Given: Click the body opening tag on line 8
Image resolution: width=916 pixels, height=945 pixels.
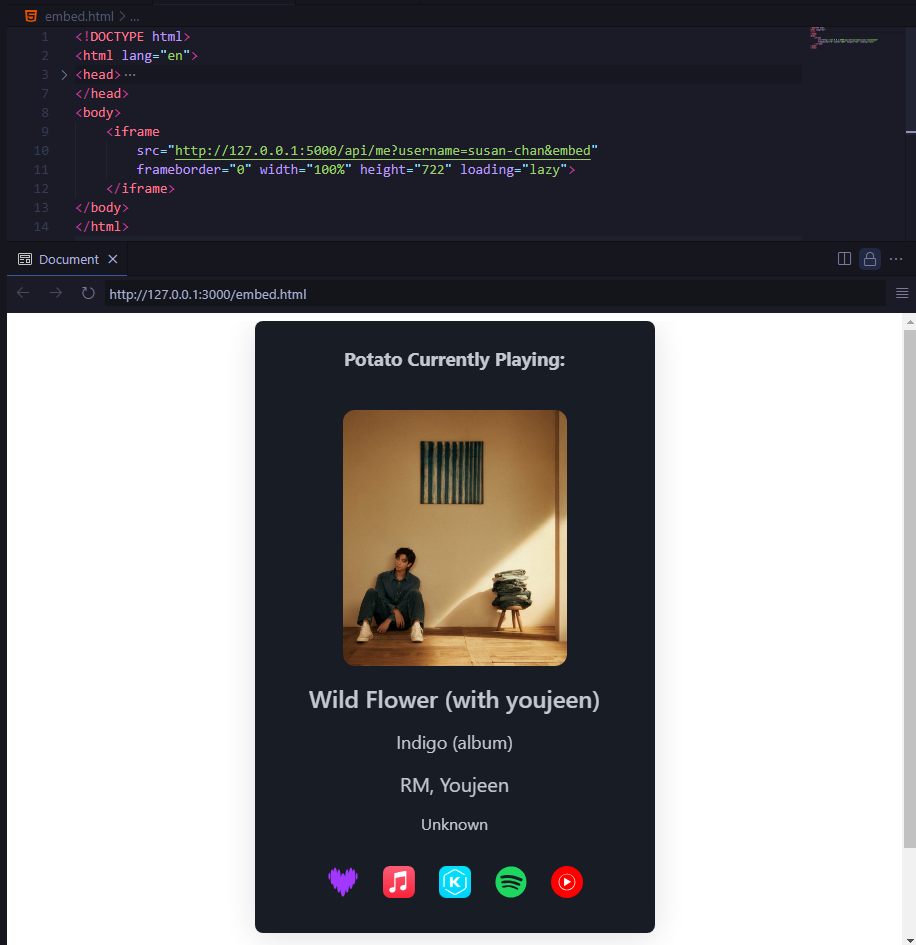Looking at the screenshot, I should click(98, 113).
